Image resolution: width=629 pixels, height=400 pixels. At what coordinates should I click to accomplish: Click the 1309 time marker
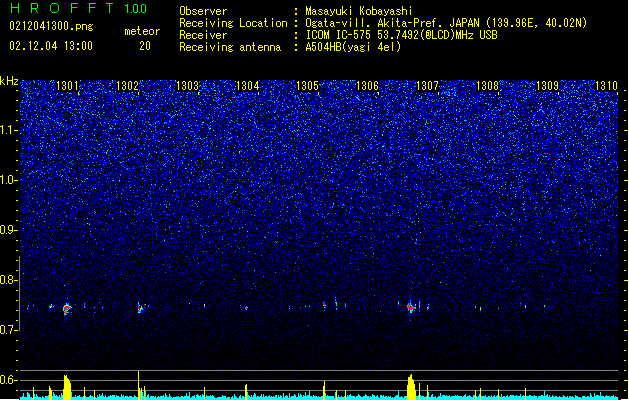(548, 86)
